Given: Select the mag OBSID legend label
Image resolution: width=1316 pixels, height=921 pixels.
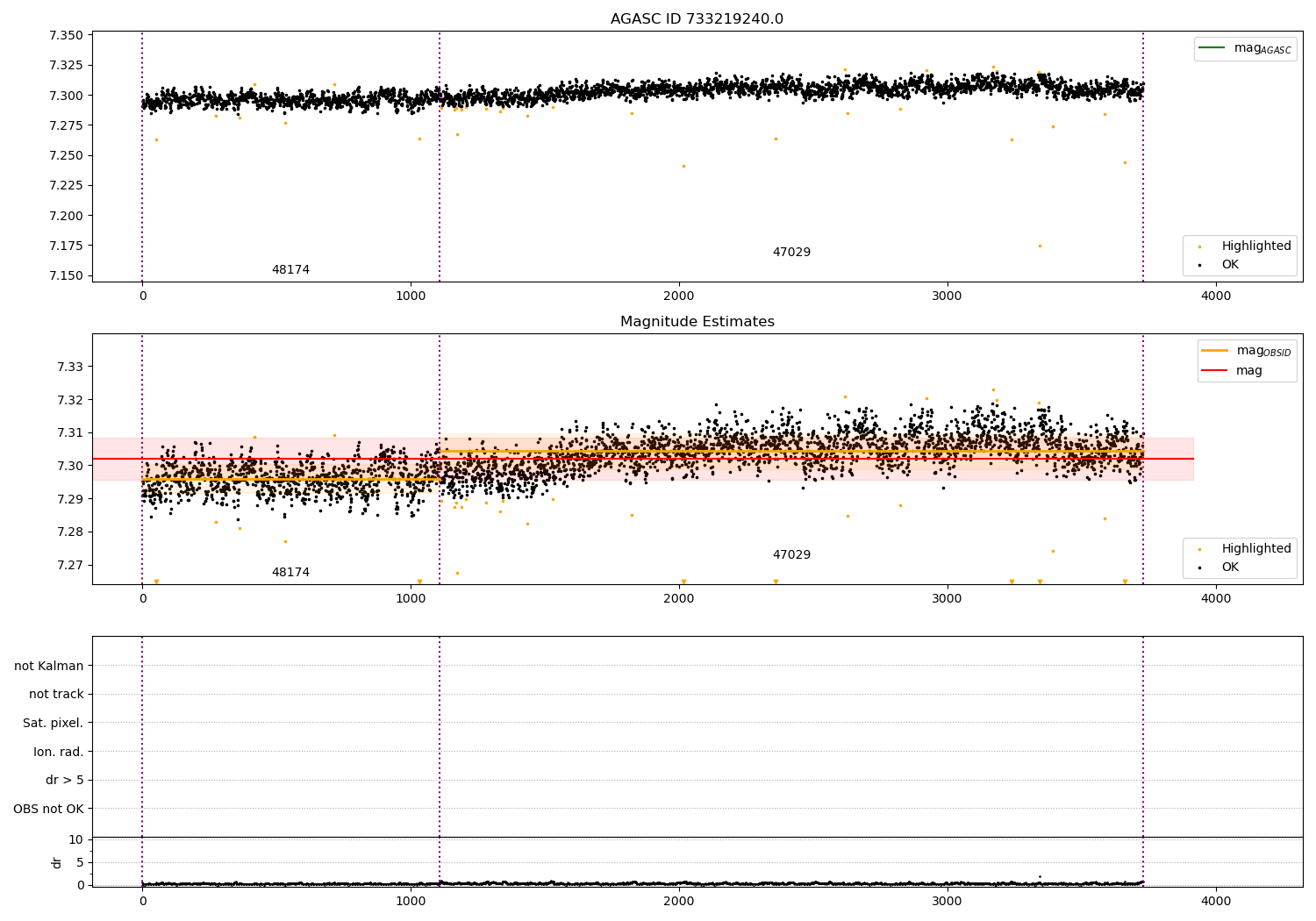Looking at the screenshot, I should pos(1263,351).
